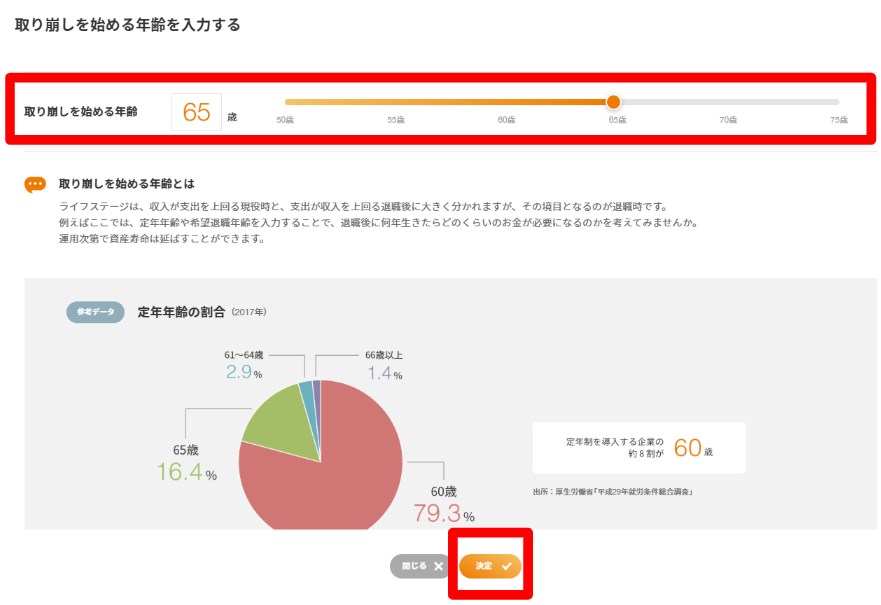Click the orange speech bubble icon
881x605 pixels.
point(35,185)
